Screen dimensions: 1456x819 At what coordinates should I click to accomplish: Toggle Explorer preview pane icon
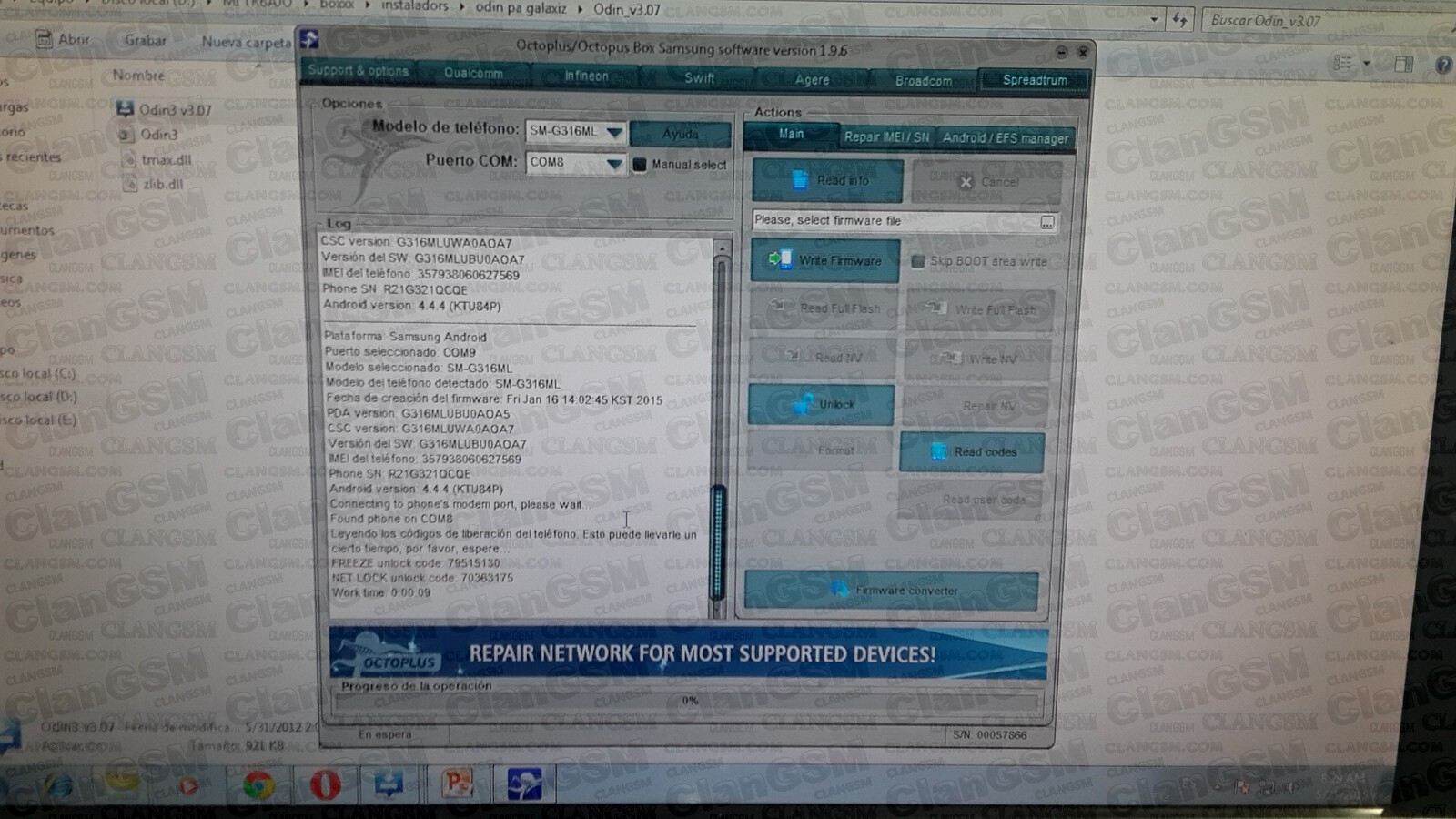[x=1404, y=64]
